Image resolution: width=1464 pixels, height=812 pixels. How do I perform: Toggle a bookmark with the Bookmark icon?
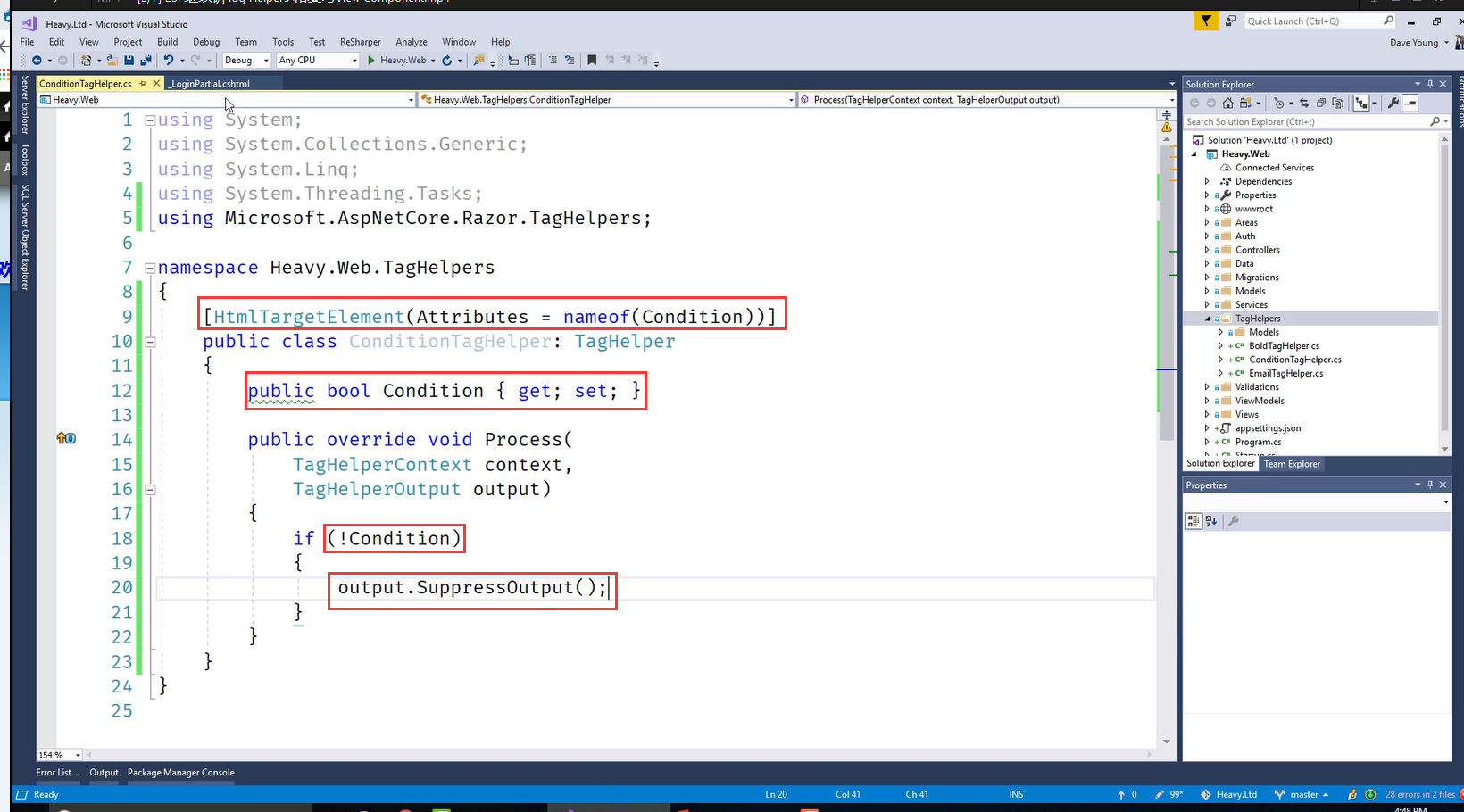coord(591,60)
